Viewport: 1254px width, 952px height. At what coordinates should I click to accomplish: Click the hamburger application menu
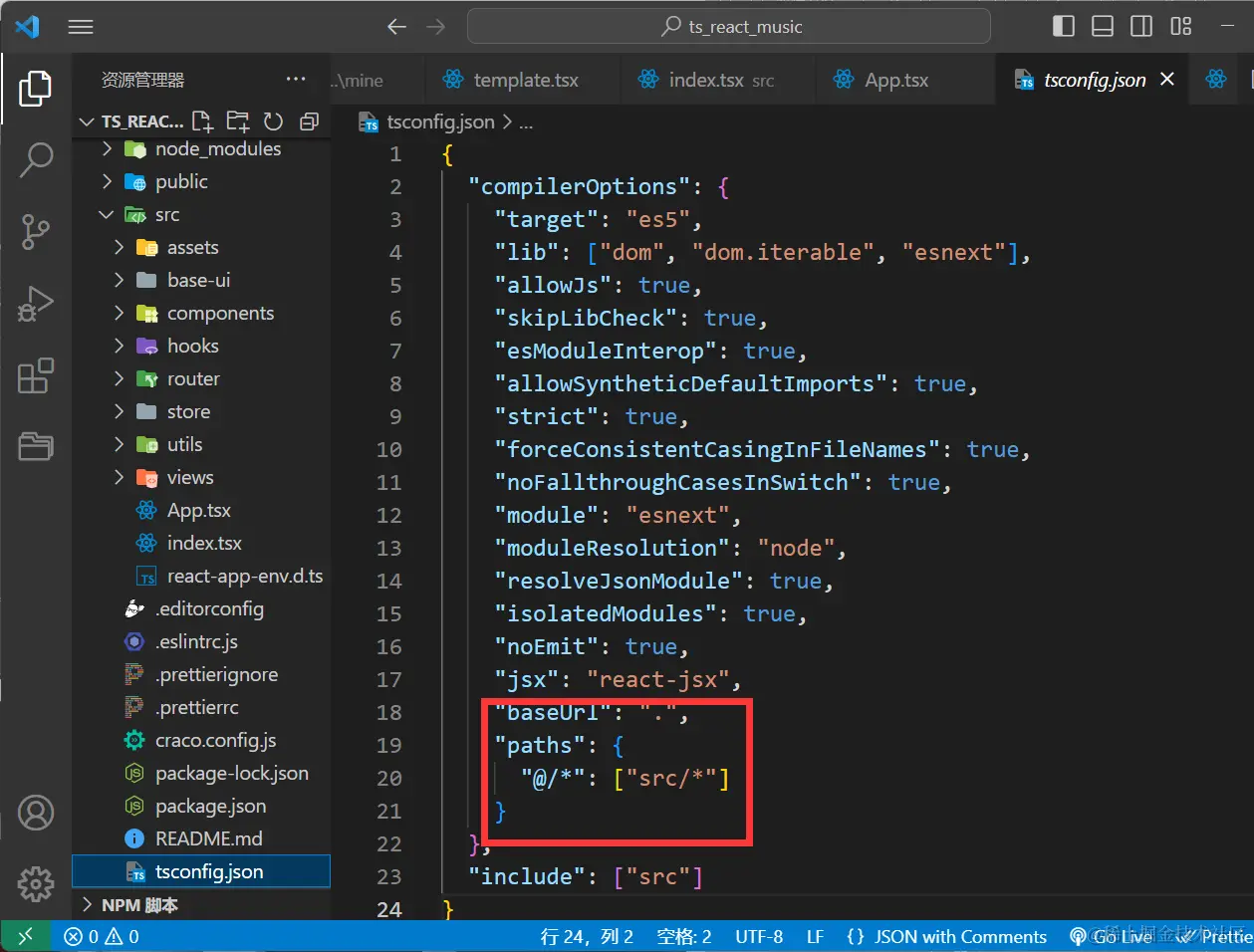point(81,27)
